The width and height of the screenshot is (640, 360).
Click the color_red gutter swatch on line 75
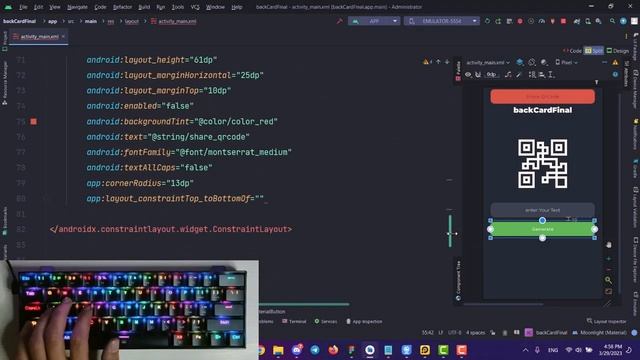coord(33,121)
